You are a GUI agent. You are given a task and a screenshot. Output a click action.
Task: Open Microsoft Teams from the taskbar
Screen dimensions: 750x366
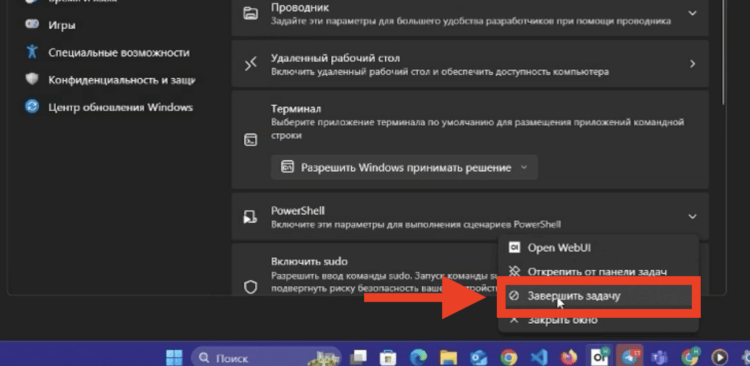[660, 357]
